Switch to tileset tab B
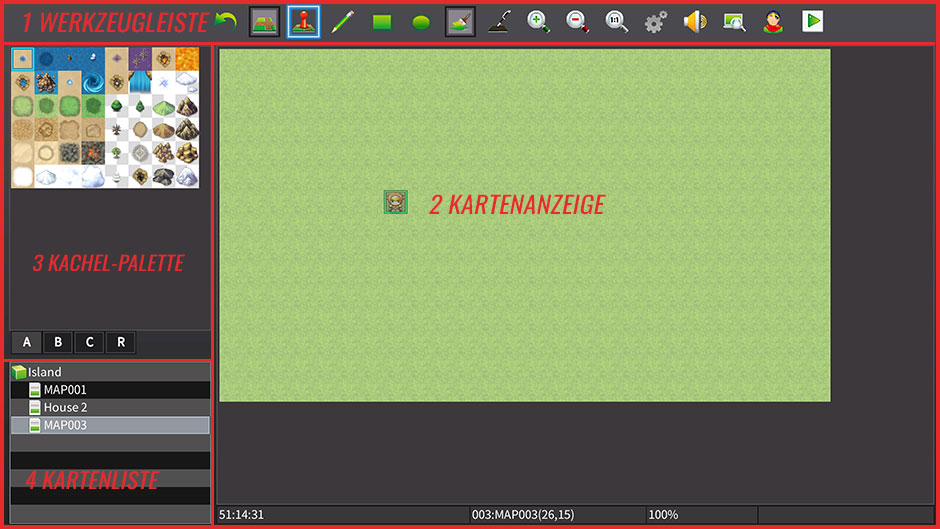 coord(58,343)
